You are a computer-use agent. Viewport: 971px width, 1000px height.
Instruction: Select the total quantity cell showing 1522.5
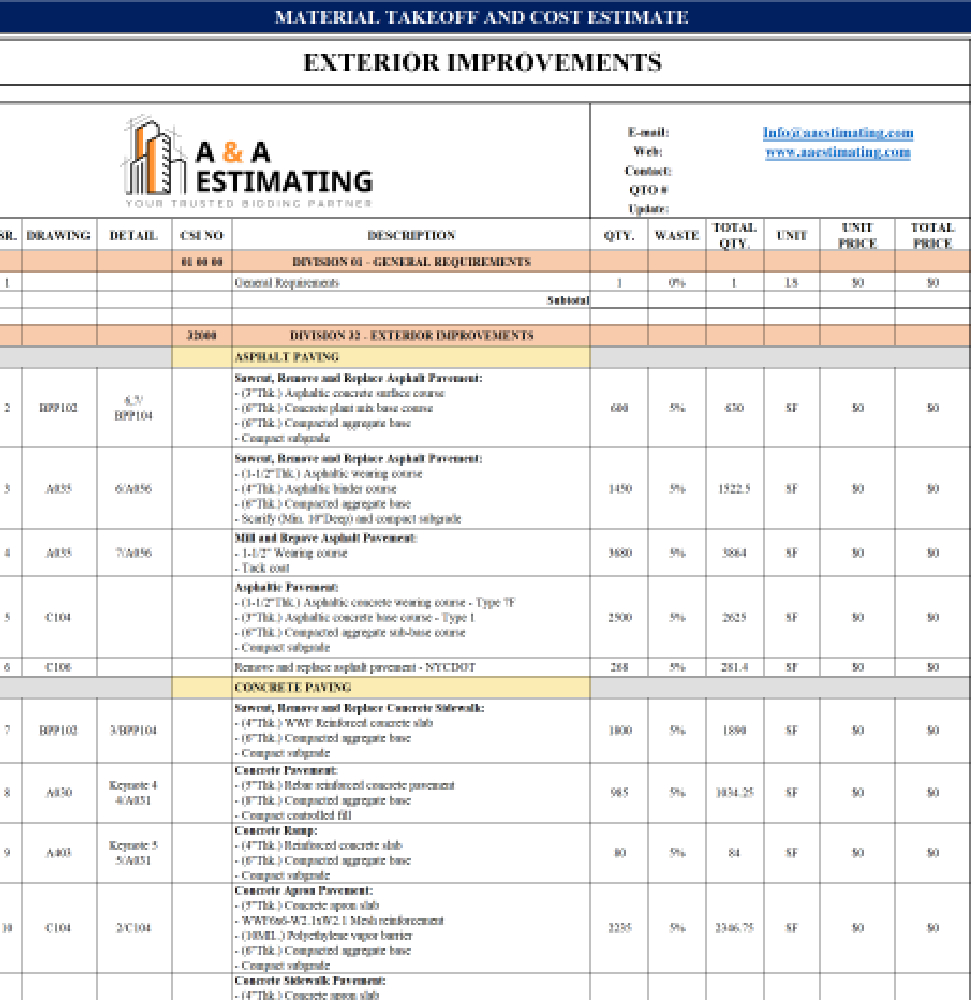click(734, 490)
